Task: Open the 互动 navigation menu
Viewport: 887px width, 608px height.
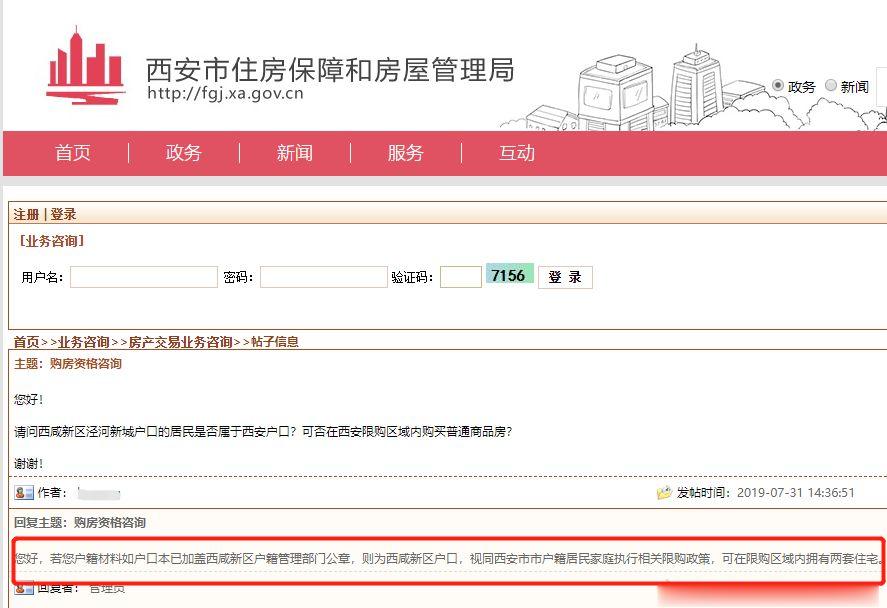Action: [516, 153]
